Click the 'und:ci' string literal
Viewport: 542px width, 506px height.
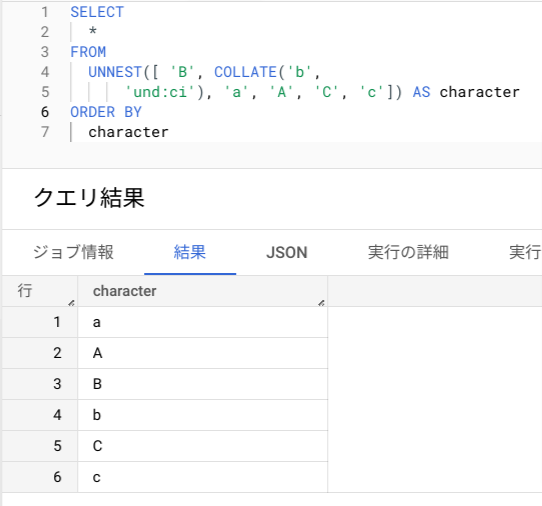(160, 92)
